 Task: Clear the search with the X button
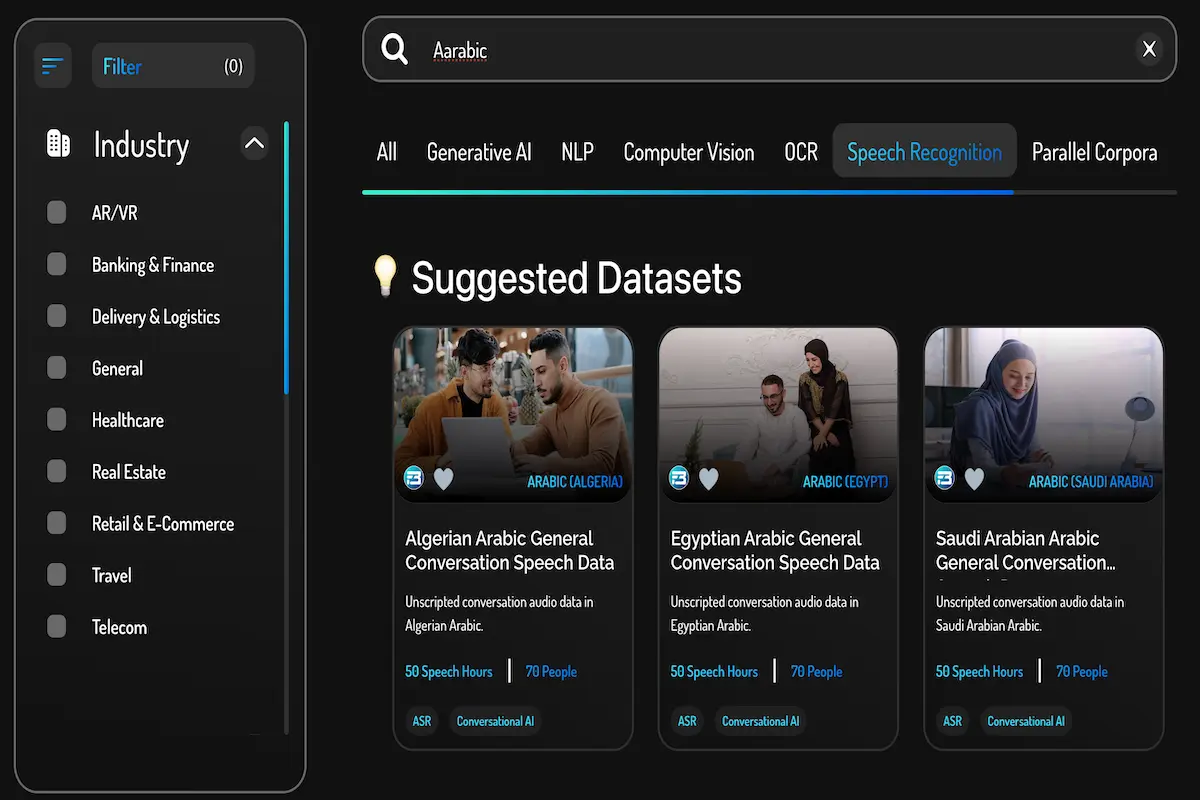[1149, 49]
